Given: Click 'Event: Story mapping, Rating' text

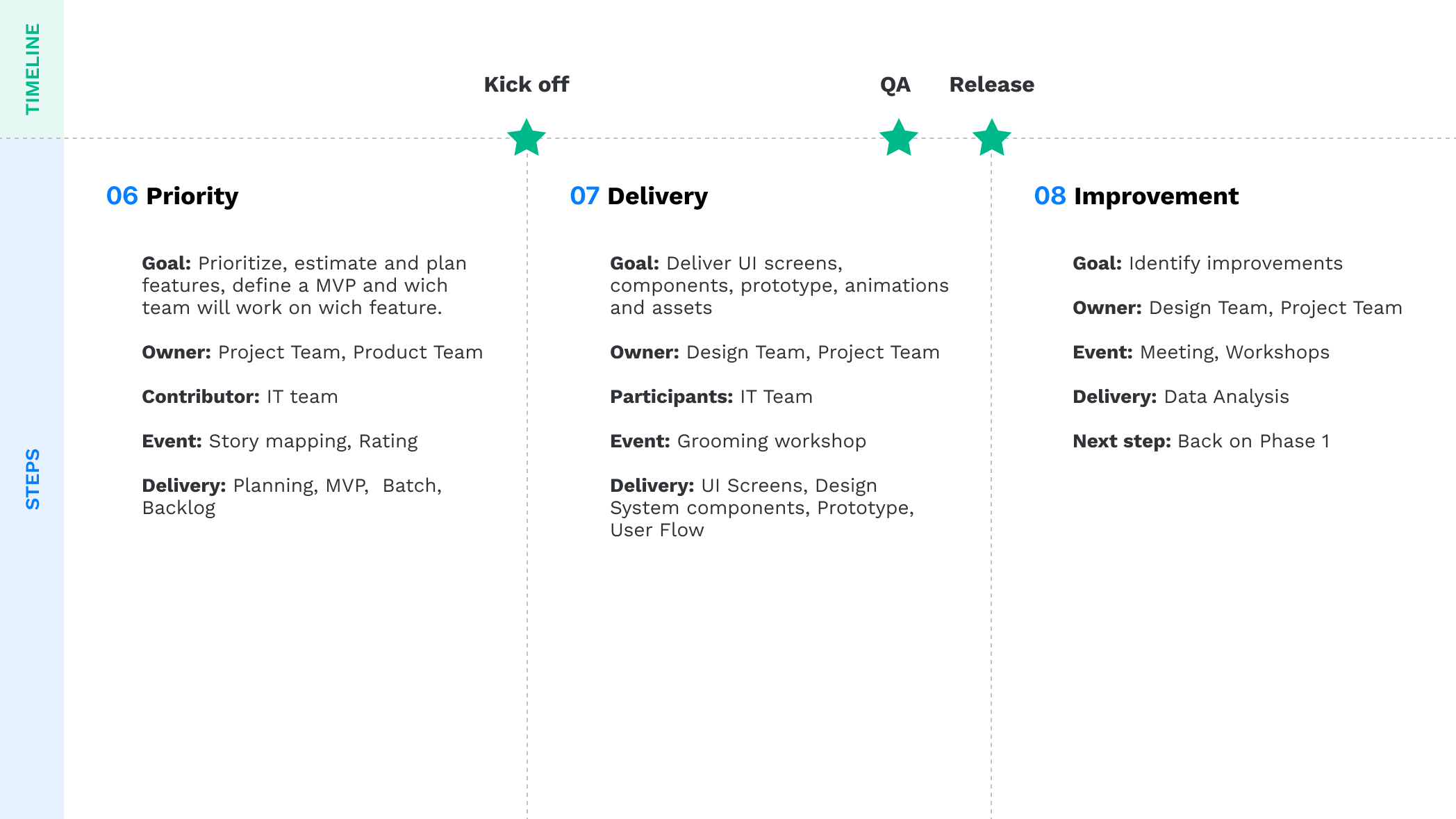Looking at the screenshot, I should (279, 441).
